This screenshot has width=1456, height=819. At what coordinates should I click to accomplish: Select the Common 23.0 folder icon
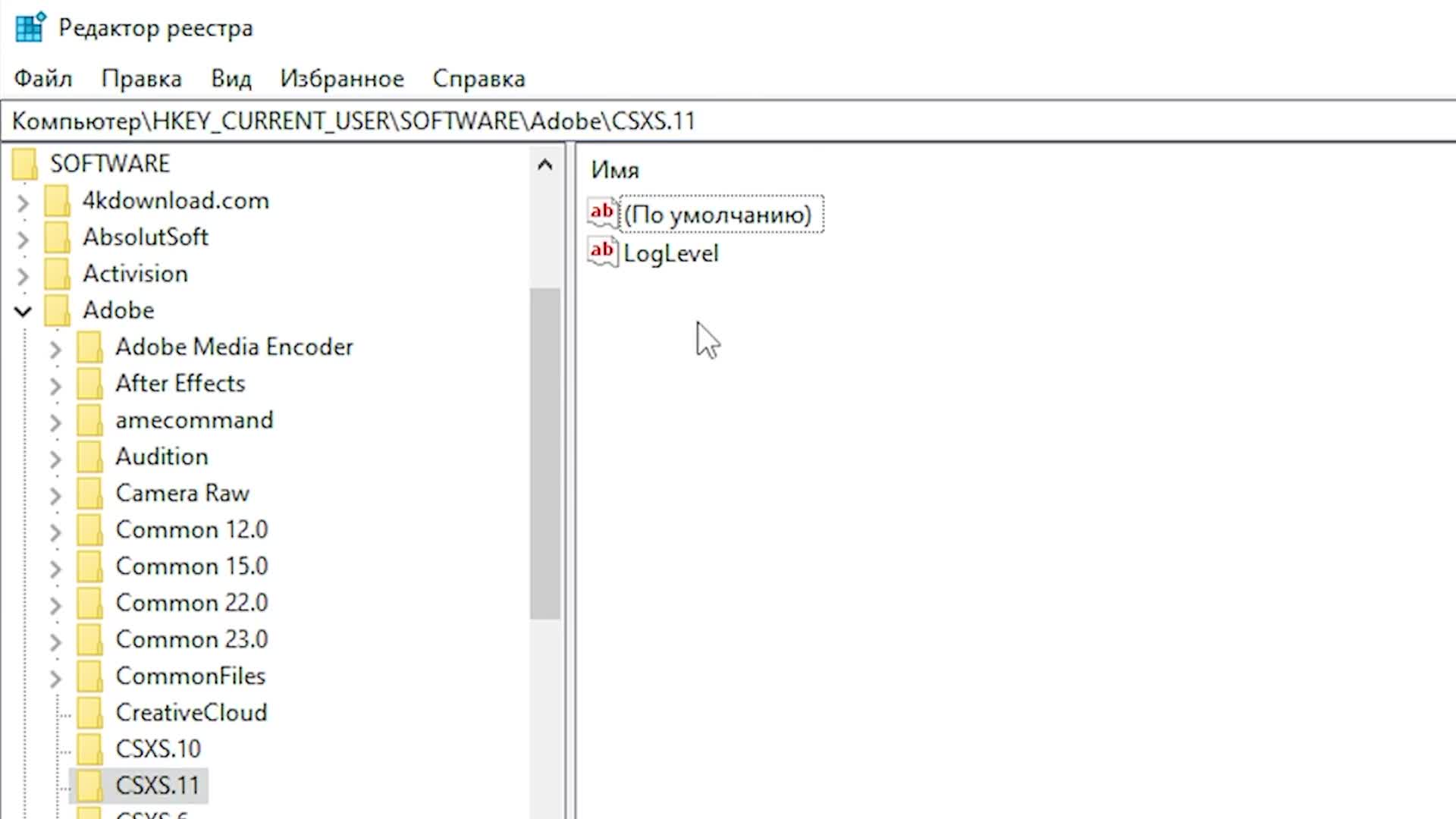click(89, 639)
